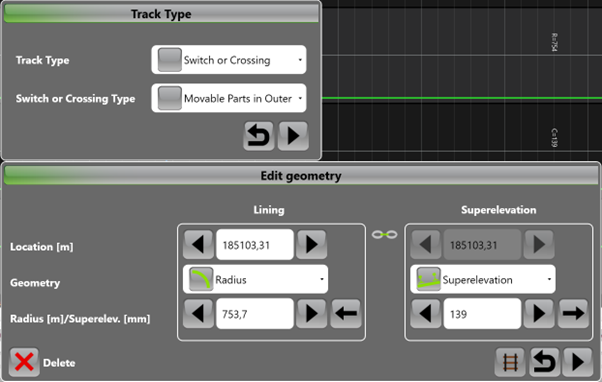Open the Radius geometry dropdown
The image size is (602, 382).
[x=255, y=279]
